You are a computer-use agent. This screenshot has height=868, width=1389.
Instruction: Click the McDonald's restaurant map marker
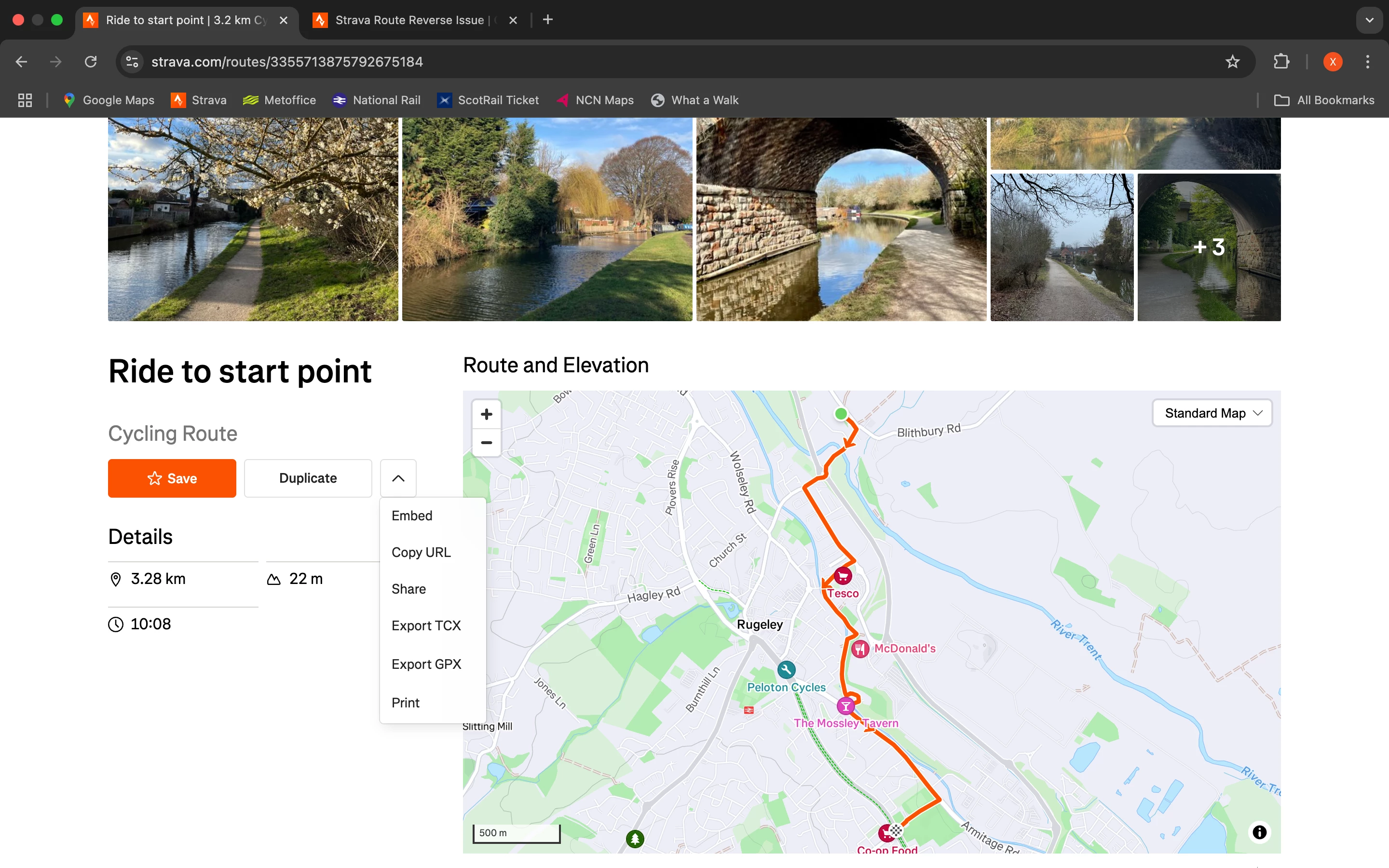click(859, 649)
